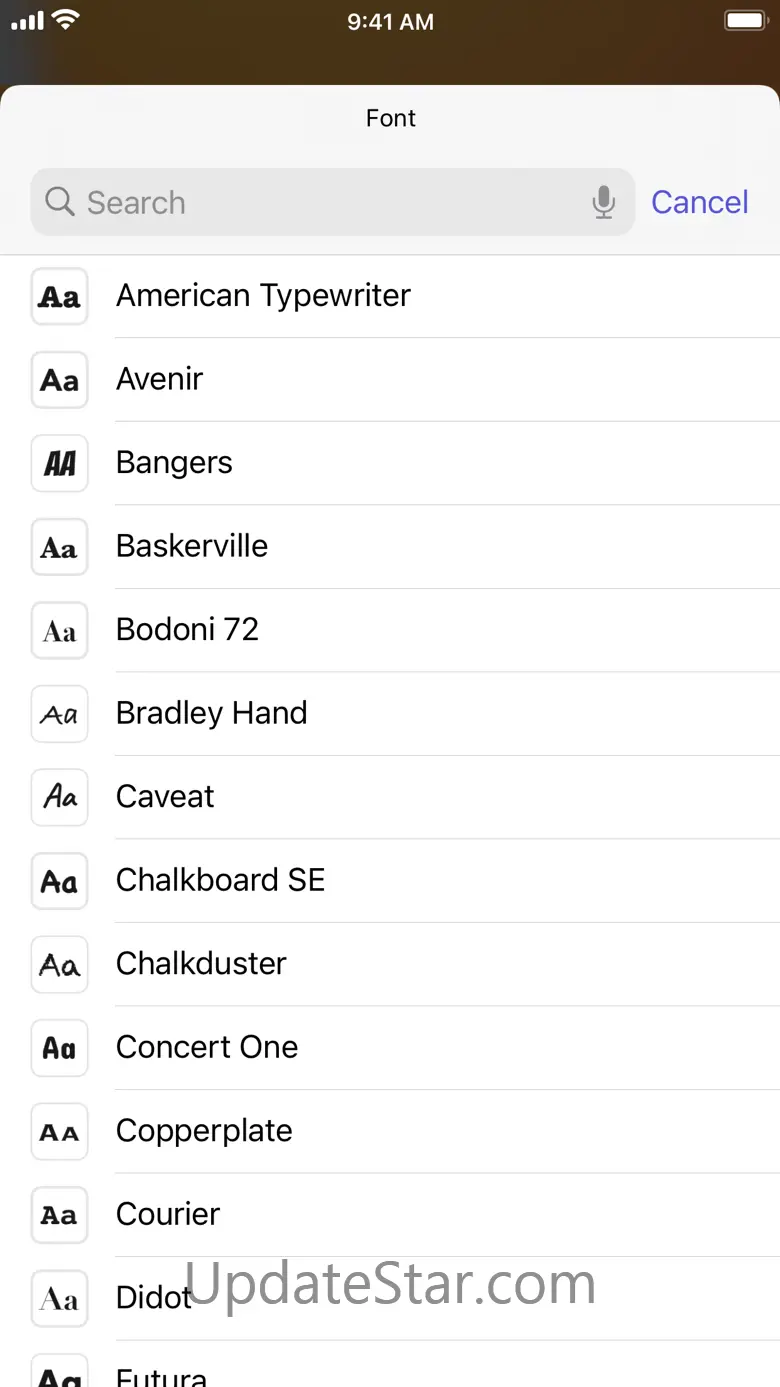Select the Avenir font
Screen dimensions: 780x1387
[x=160, y=380]
